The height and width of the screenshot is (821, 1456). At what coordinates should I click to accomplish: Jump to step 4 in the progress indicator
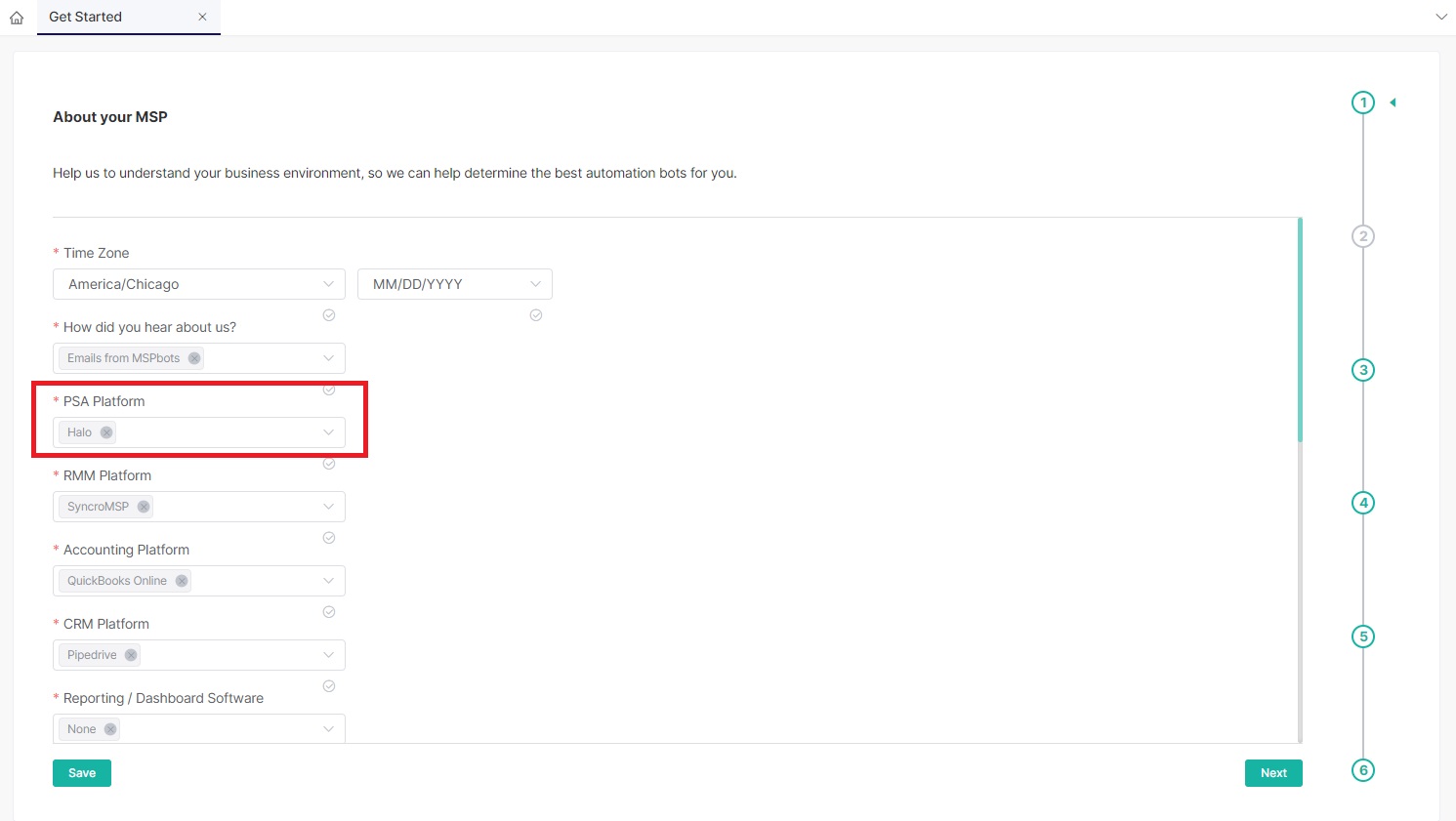point(1362,502)
